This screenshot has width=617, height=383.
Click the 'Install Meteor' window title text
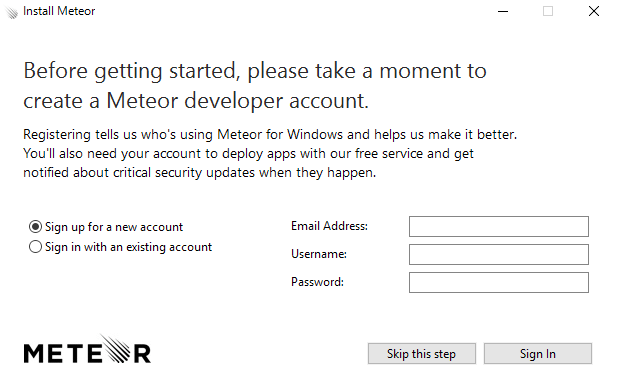(59, 11)
